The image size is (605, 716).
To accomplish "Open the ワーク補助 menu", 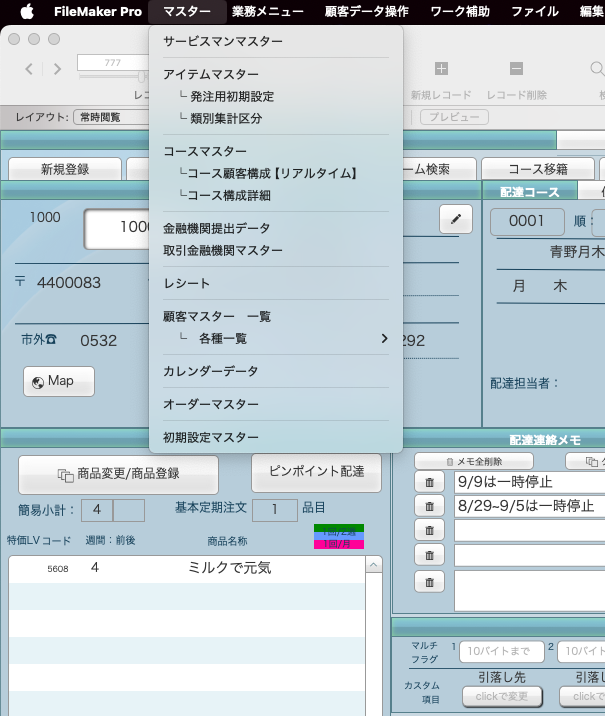I will pos(460,11).
